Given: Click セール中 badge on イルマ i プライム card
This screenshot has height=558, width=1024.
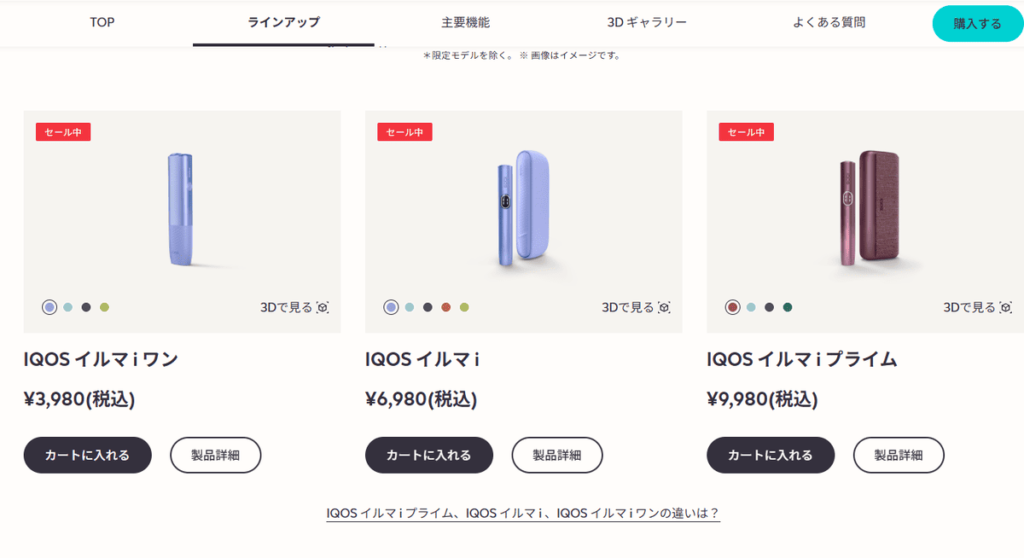Looking at the screenshot, I should pos(746,132).
